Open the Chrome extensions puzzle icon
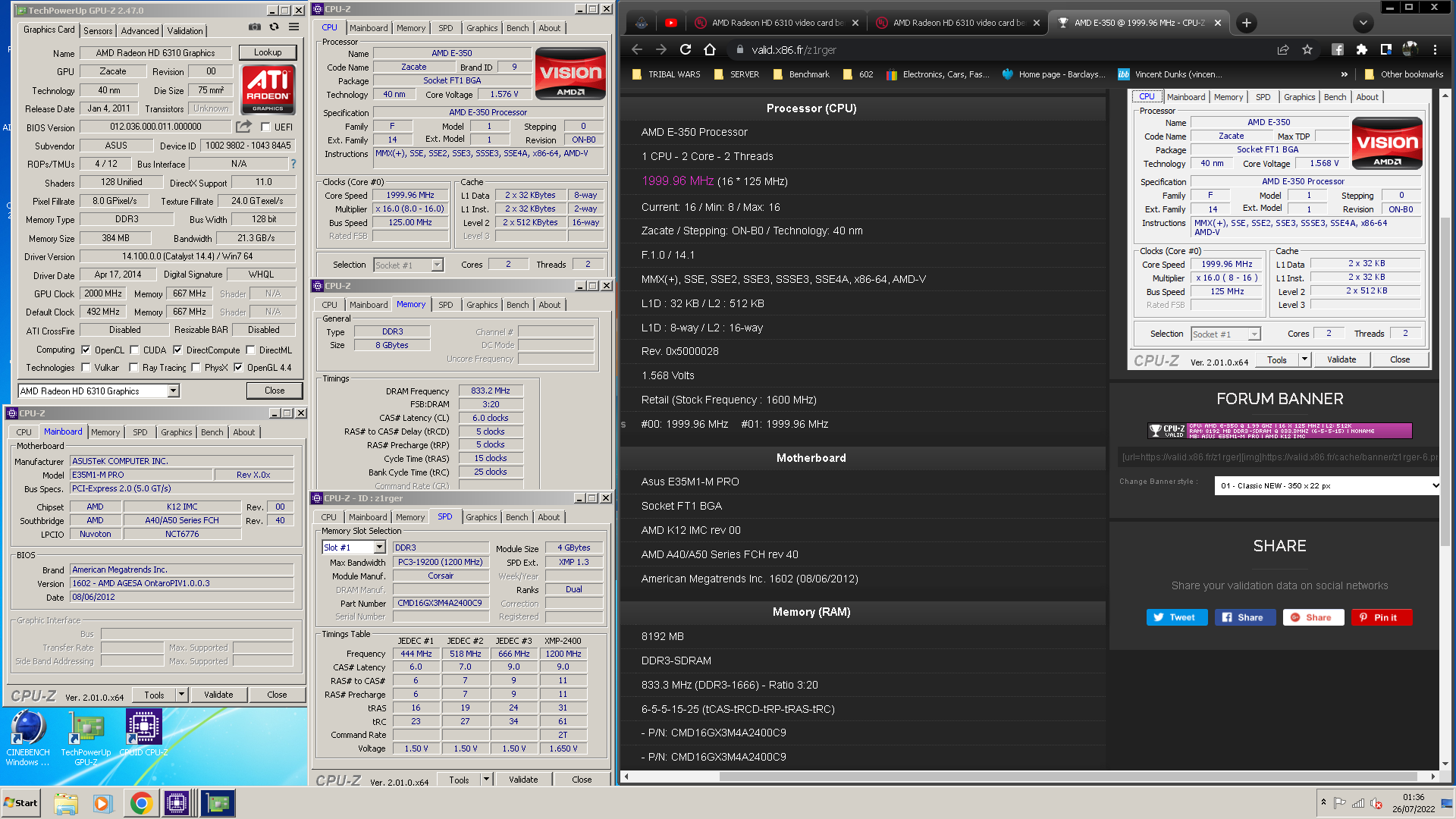Image resolution: width=1456 pixels, height=819 pixels. click(x=1362, y=49)
